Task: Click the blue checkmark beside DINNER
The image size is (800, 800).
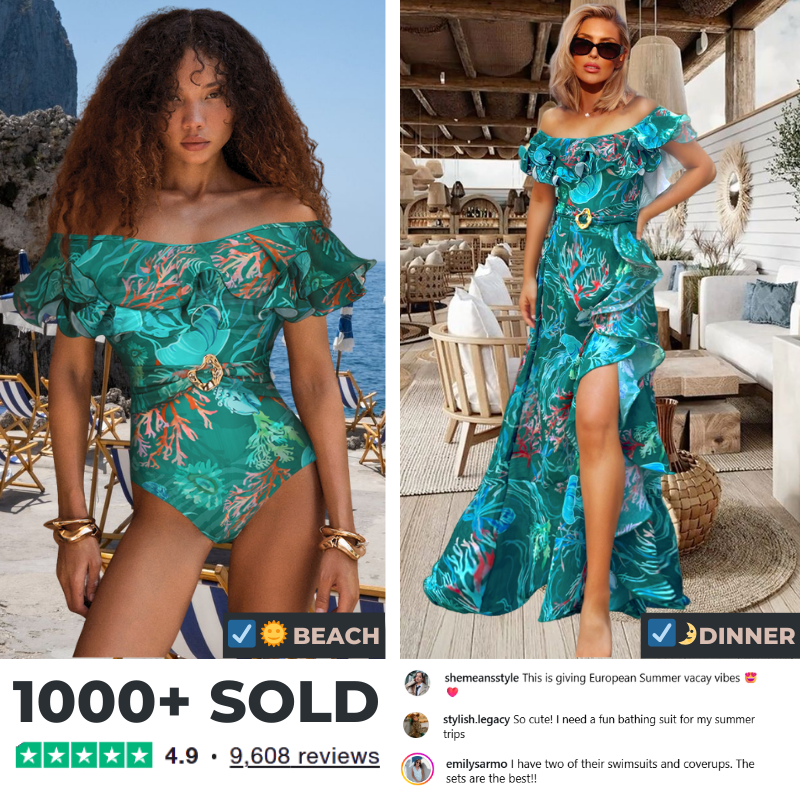Action: [x=662, y=633]
